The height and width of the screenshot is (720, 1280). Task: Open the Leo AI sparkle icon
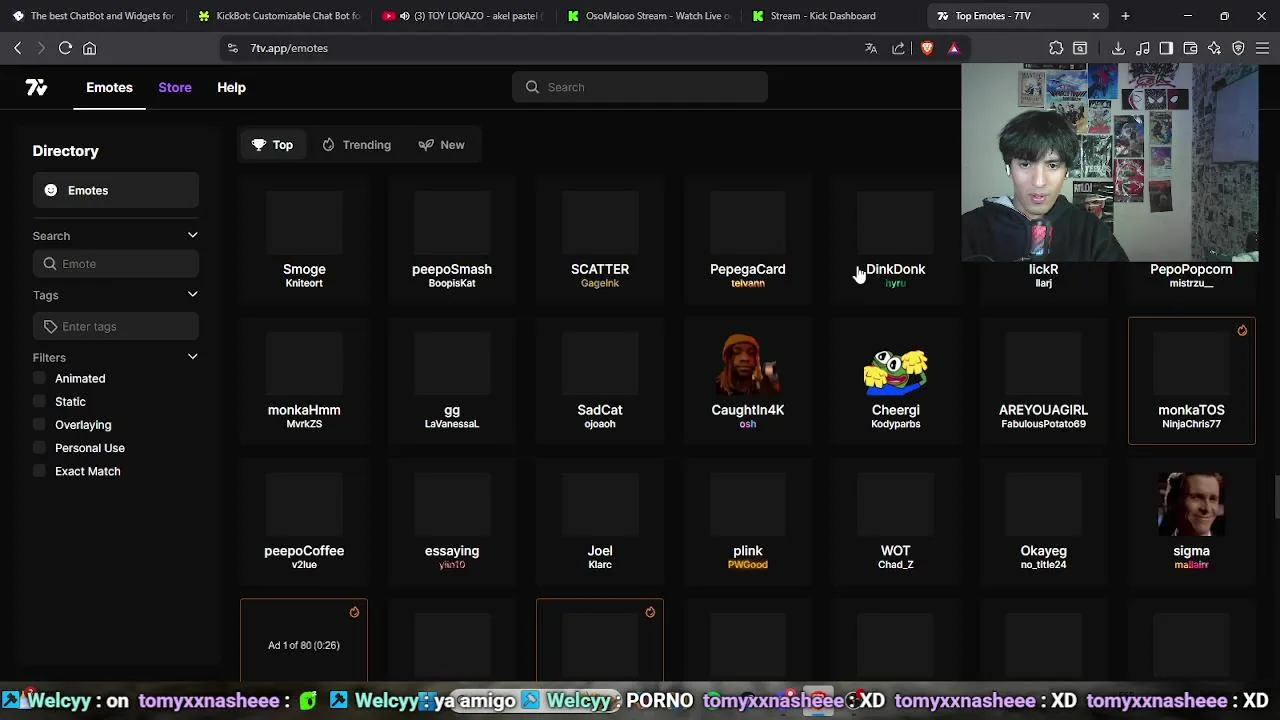click(1214, 48)
